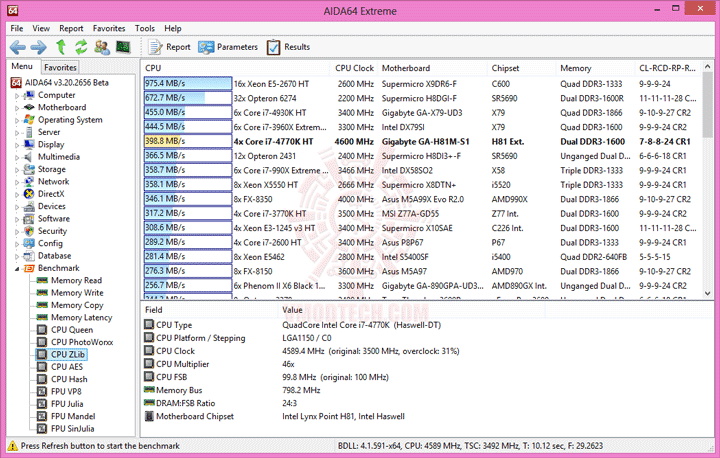This screenshot has height=458, width=720.
Task: Select the Motherboard tree icon
Action: point(29,107)
